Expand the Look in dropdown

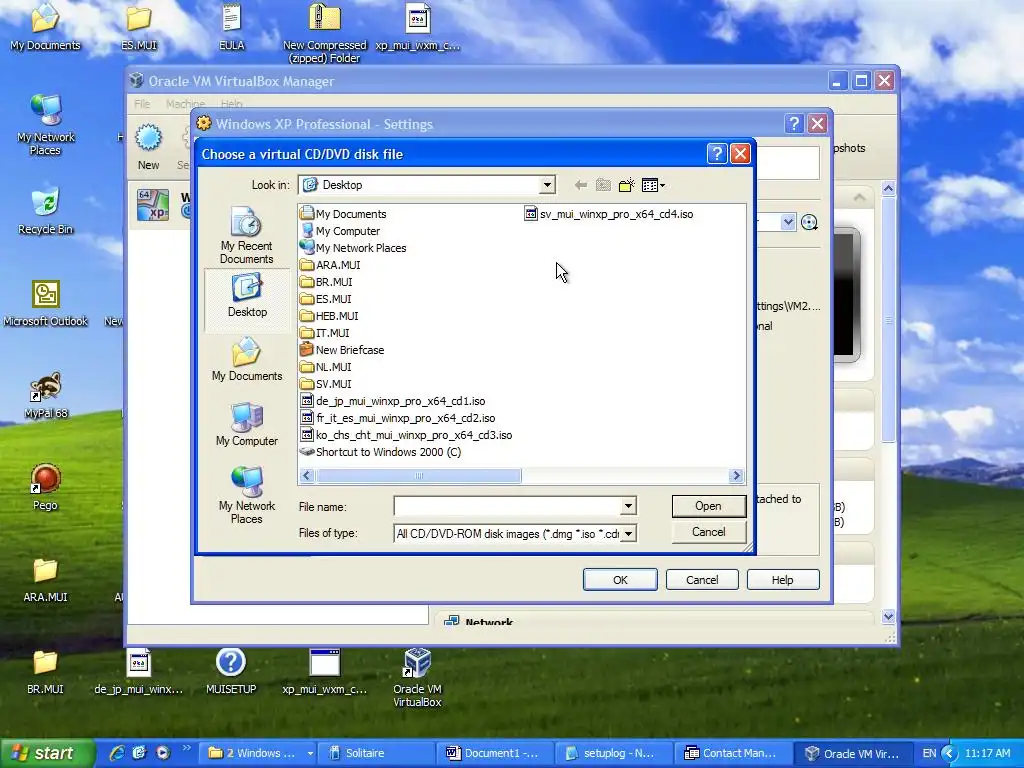547,185
